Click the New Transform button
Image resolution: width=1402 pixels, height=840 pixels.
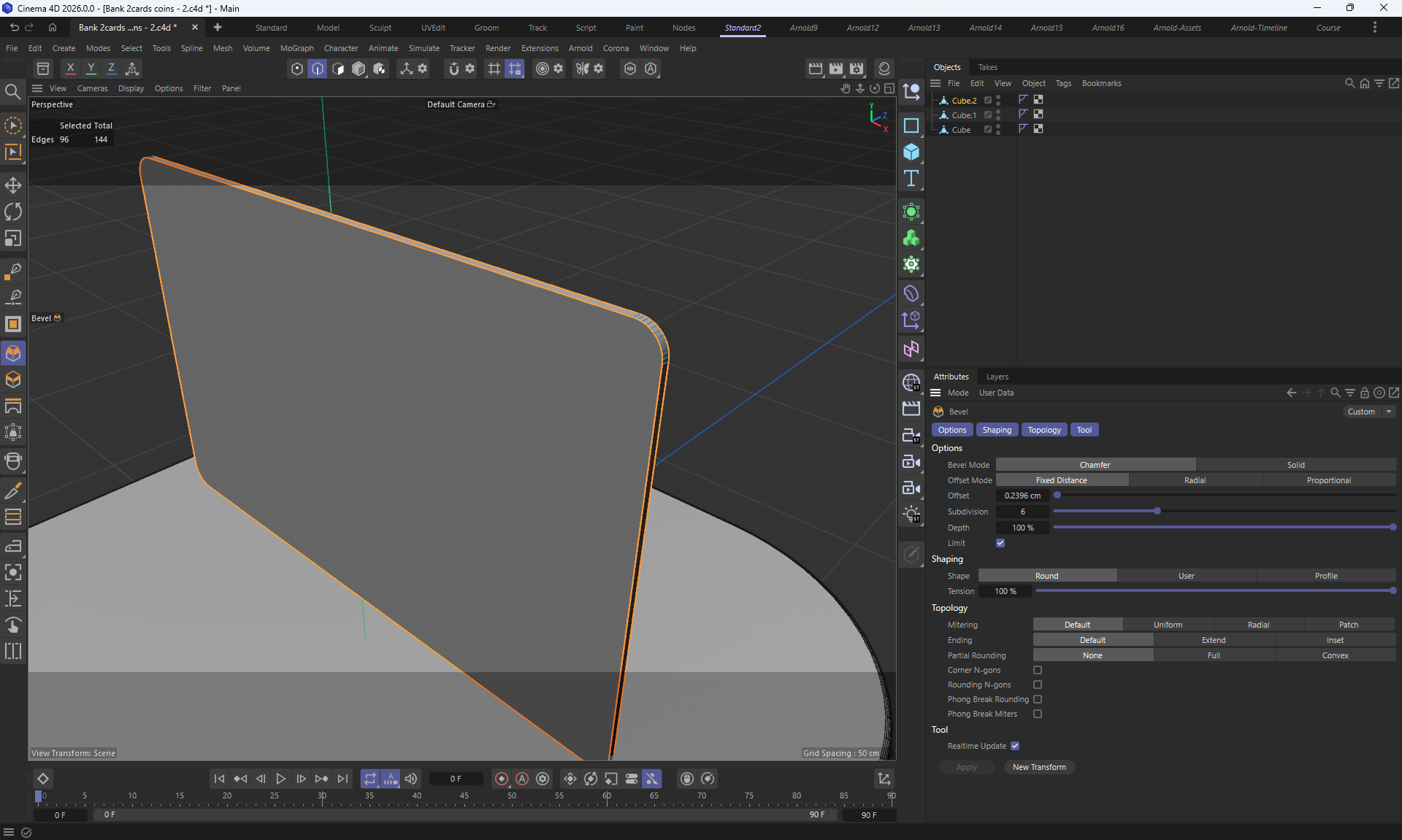pyautogui.click(x=1038, y=767)
